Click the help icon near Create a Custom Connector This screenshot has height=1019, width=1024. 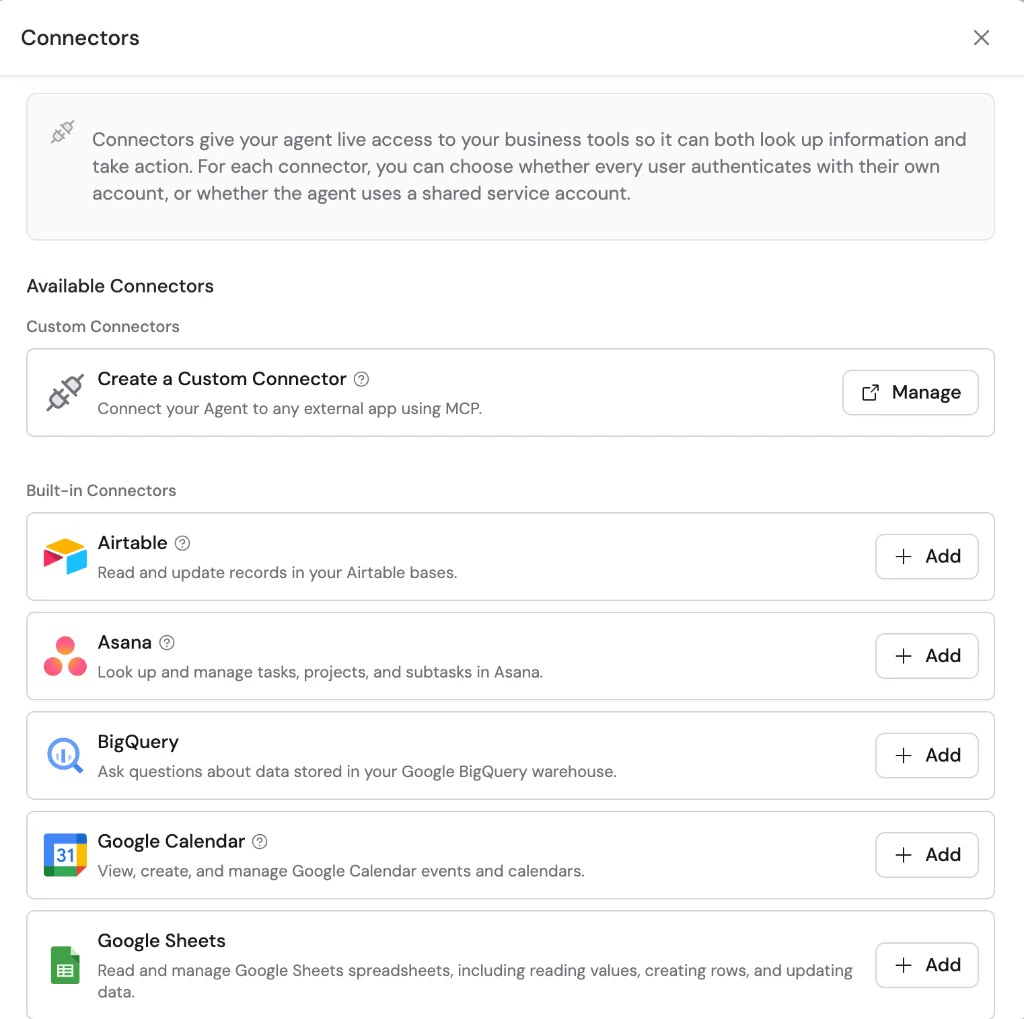click(x=361, y=379)
